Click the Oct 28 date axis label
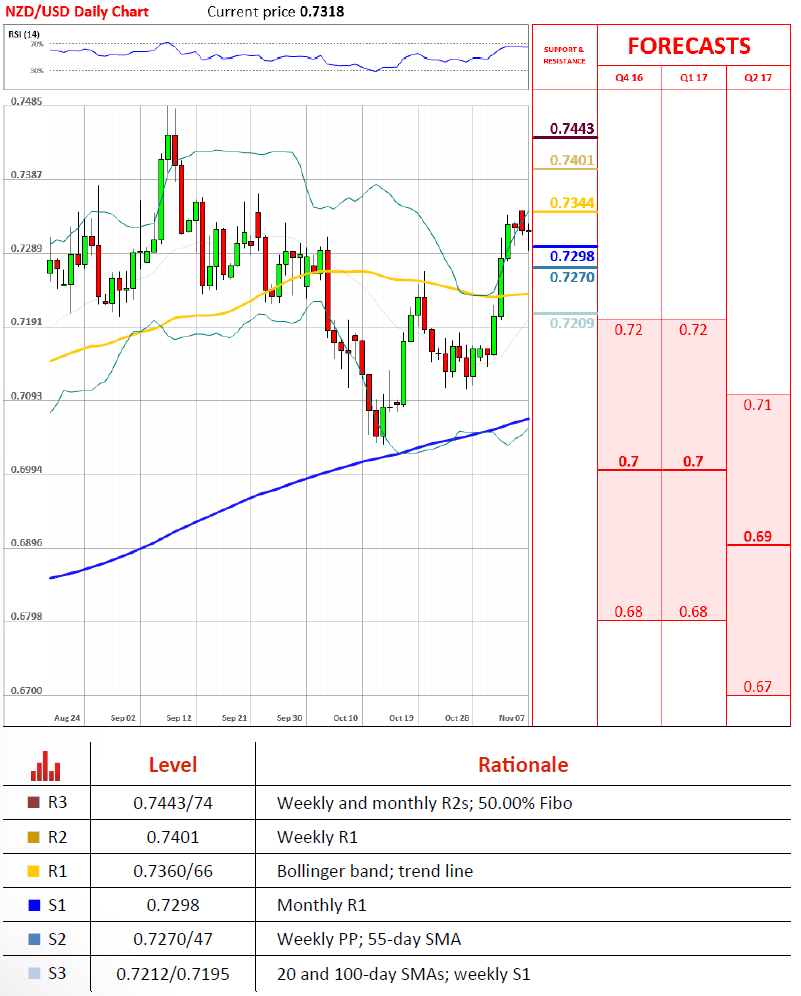 coord(457,718)
